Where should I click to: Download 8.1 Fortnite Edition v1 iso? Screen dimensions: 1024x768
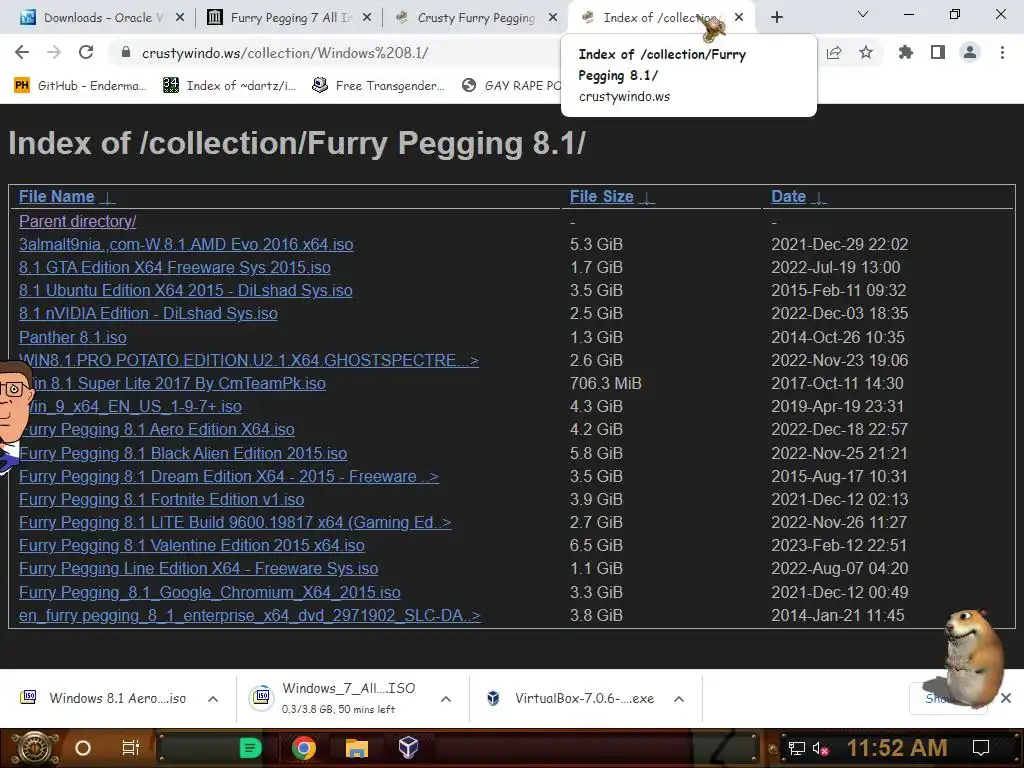pos(161,500)
